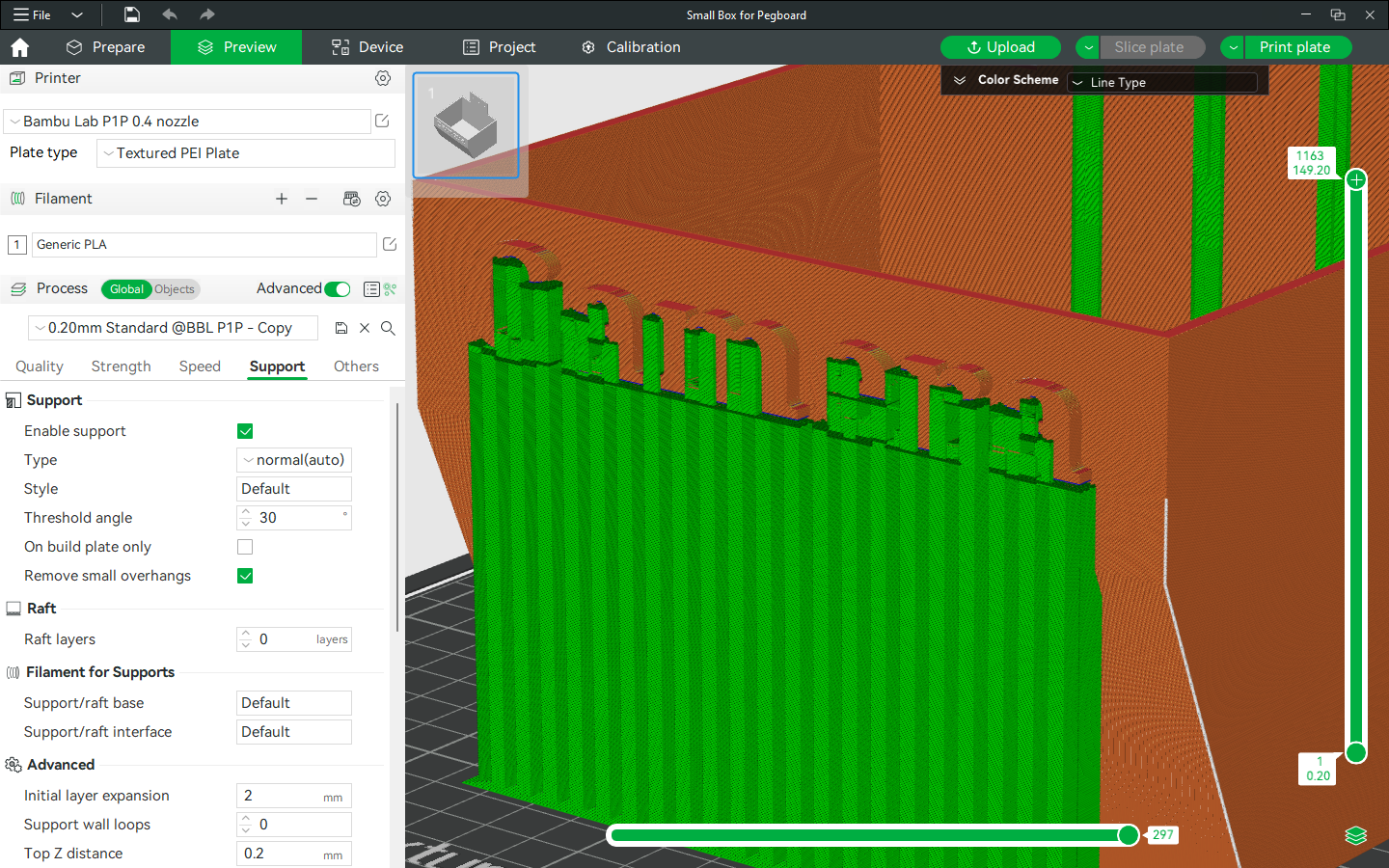Open the Color Scheme Line Type dropdown

(x=1162, y=83)
